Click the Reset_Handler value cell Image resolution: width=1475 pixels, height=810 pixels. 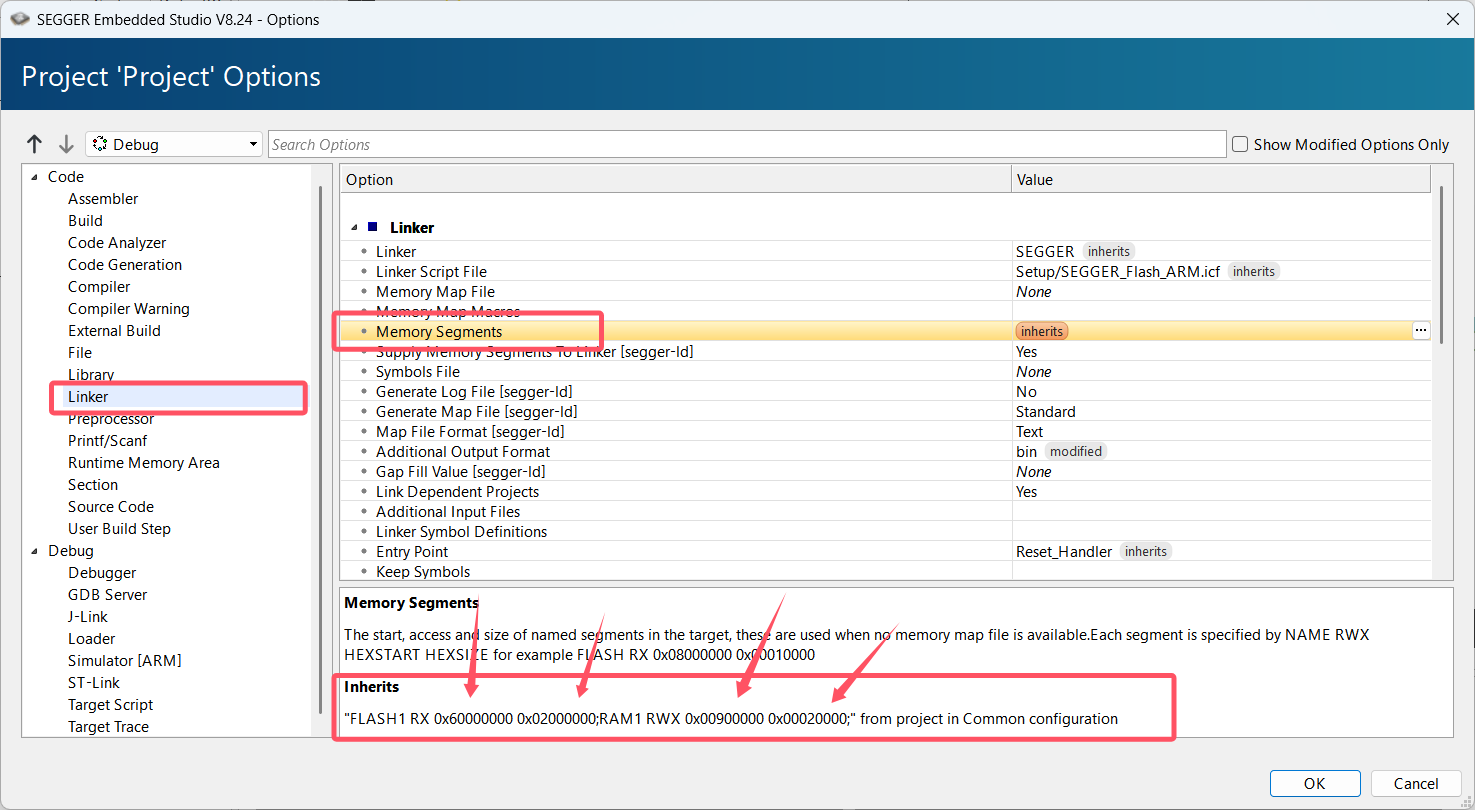(x=1221, y=552)
